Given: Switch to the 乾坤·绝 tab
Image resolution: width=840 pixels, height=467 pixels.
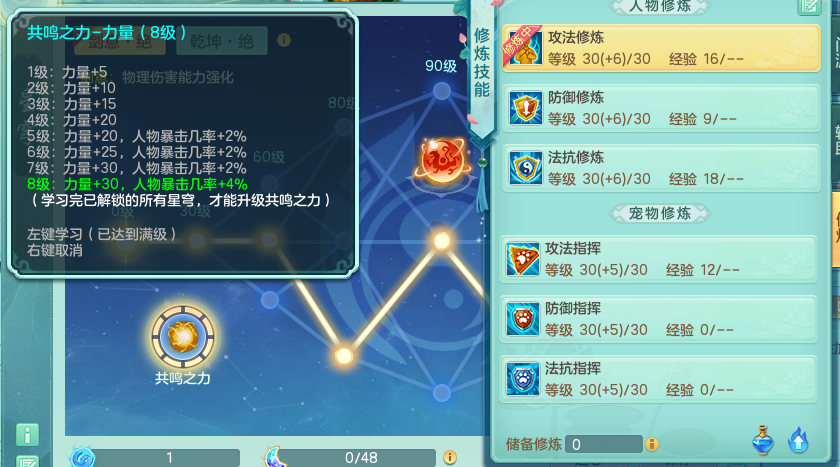Looking at the screenshot, I should (x=222, y=41).
